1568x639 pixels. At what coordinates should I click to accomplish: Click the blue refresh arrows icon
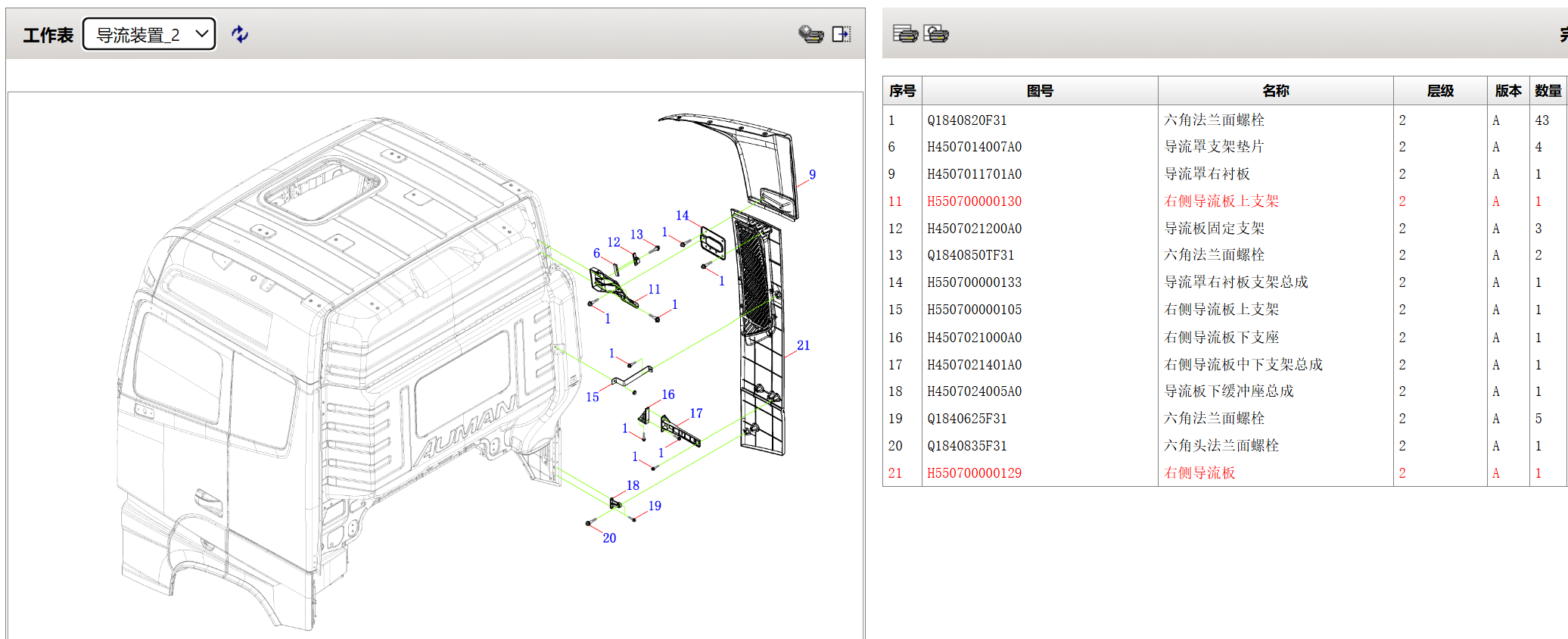[x=239, y=34]
